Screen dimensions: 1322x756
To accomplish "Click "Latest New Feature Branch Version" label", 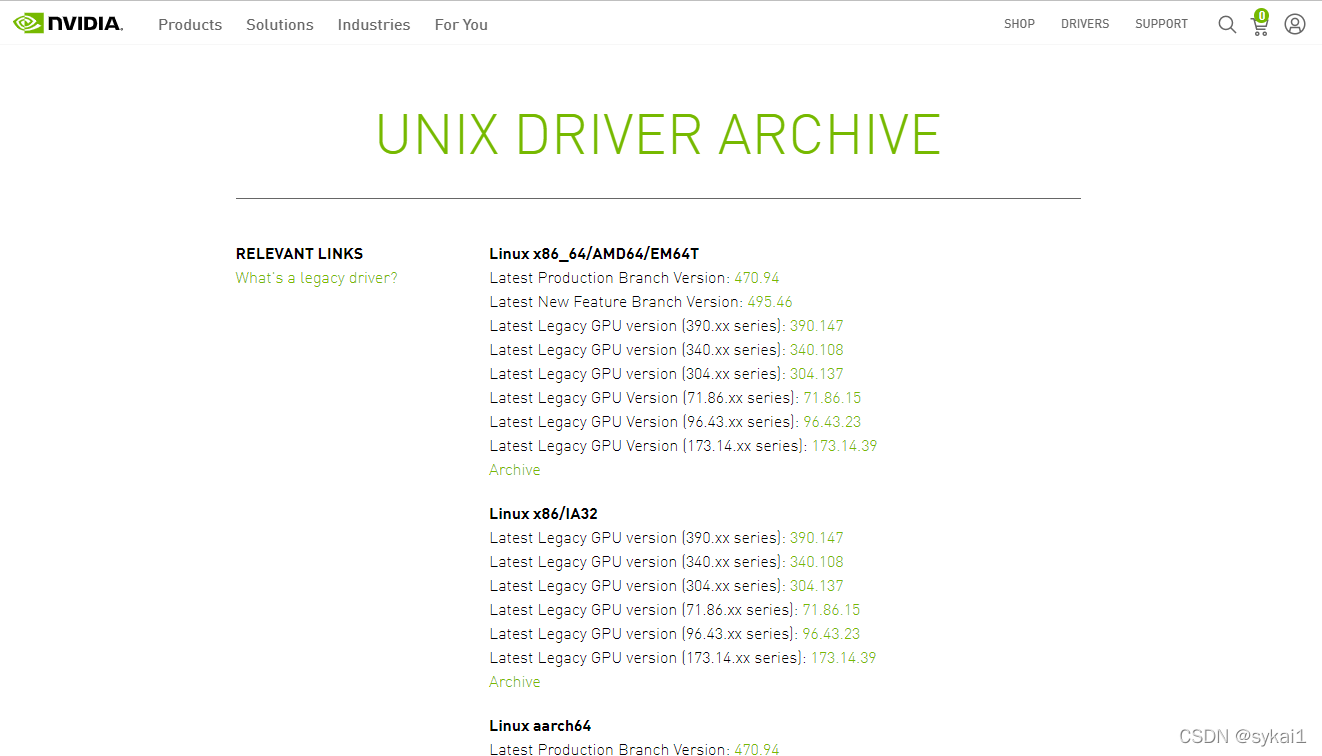I will (x=614, y=302).
